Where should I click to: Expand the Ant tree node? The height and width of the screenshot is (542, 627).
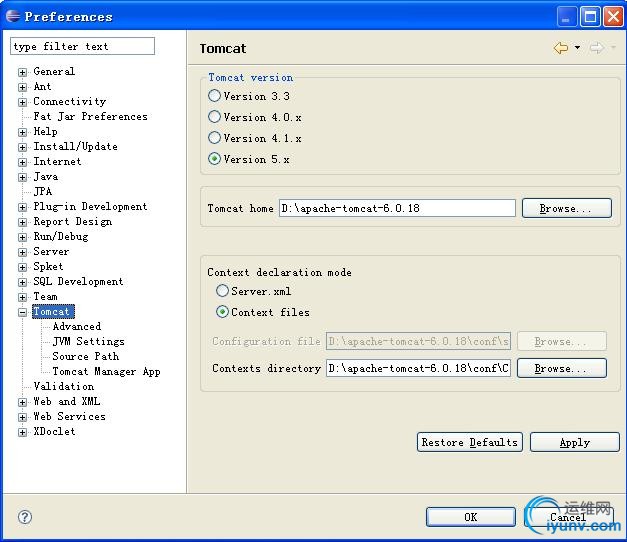pyautogui.click(x=22, y=87)
